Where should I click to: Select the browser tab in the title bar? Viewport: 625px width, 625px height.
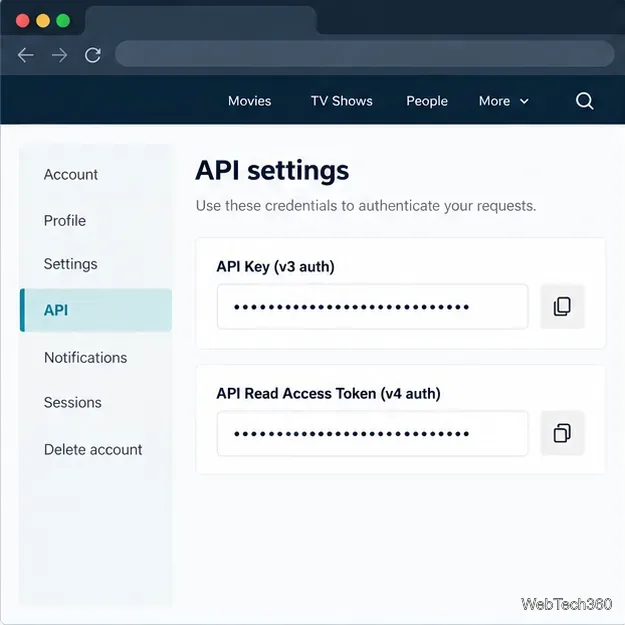coord(200,20)
